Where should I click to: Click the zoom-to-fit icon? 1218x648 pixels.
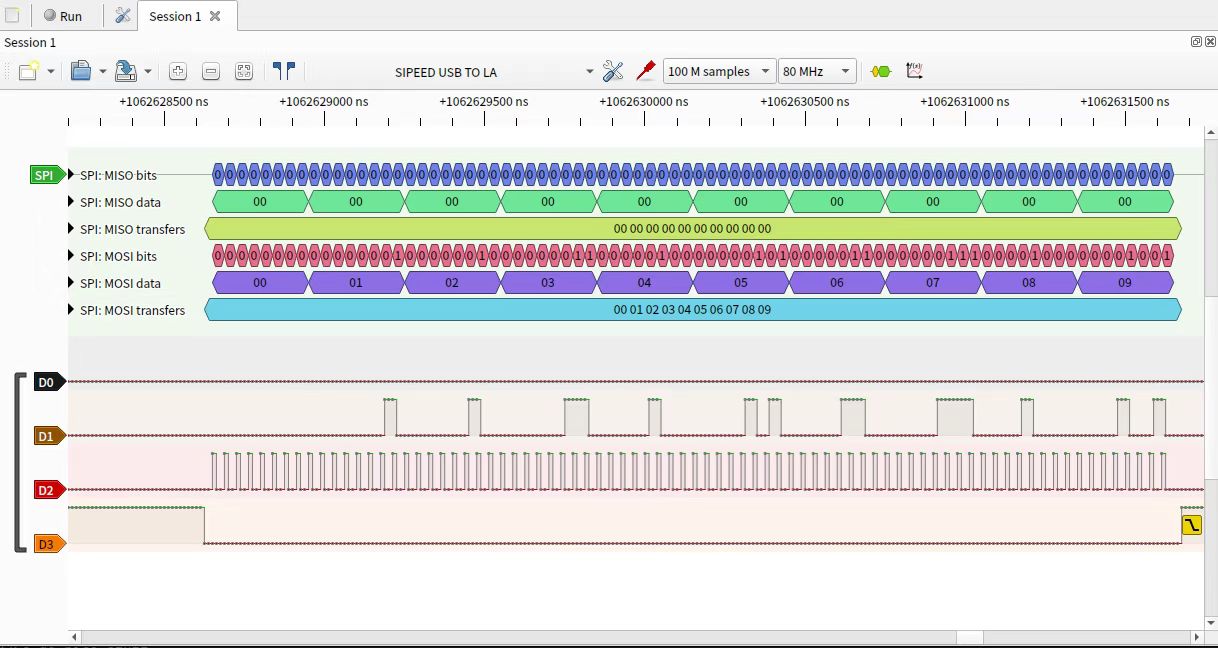tap(244, 71)
